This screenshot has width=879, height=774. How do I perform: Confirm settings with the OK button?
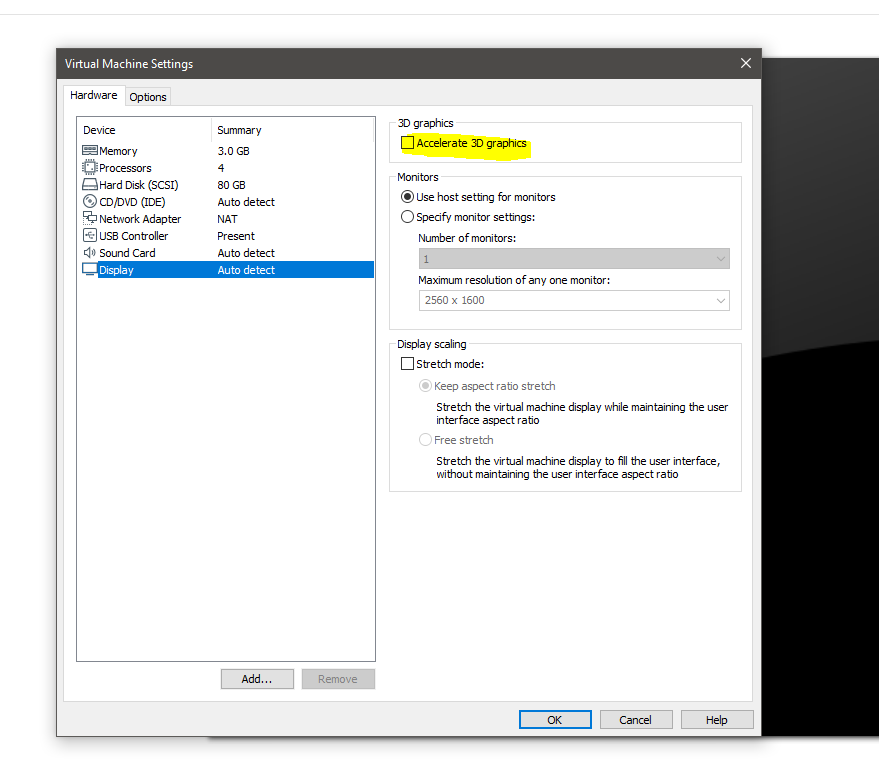555,720
